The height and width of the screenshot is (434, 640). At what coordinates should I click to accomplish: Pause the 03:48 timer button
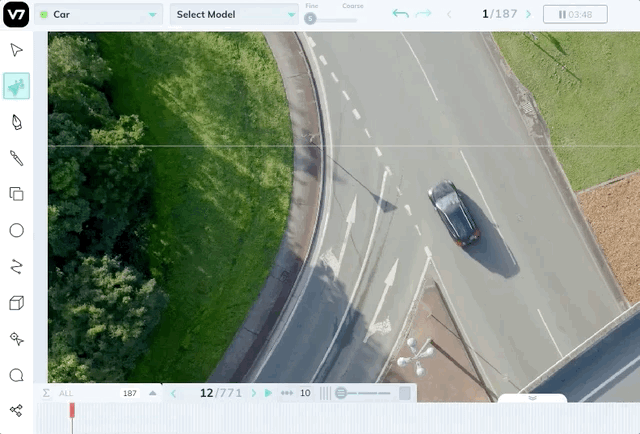(x=575, y=15)
